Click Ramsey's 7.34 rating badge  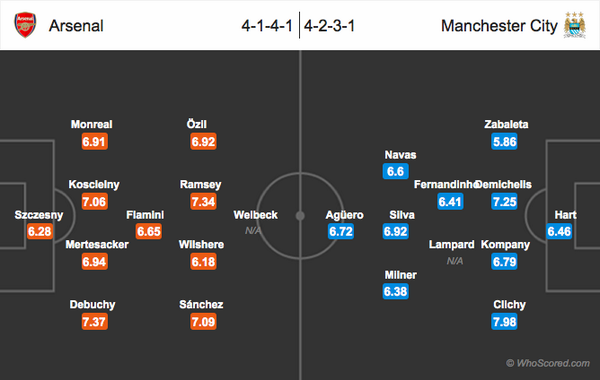[x=203, y=201]
